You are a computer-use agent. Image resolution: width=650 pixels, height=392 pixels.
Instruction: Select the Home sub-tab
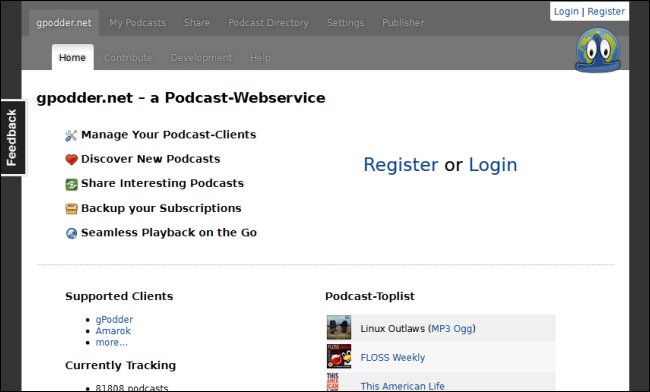(x=72, y=58)
